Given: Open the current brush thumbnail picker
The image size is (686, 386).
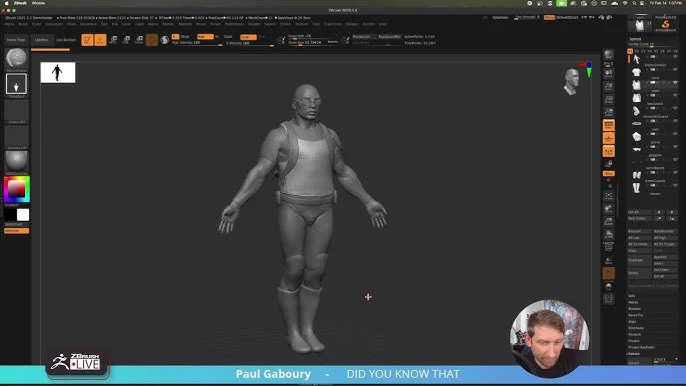Looking at the screenshot, I should coord(16,58).
